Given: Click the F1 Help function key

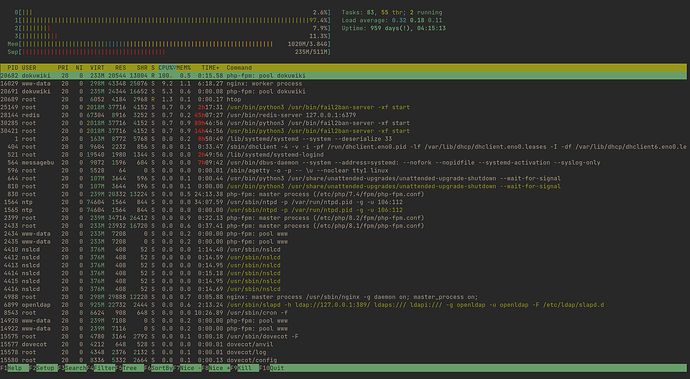Looking at the screenshot, I should (15, 368).
